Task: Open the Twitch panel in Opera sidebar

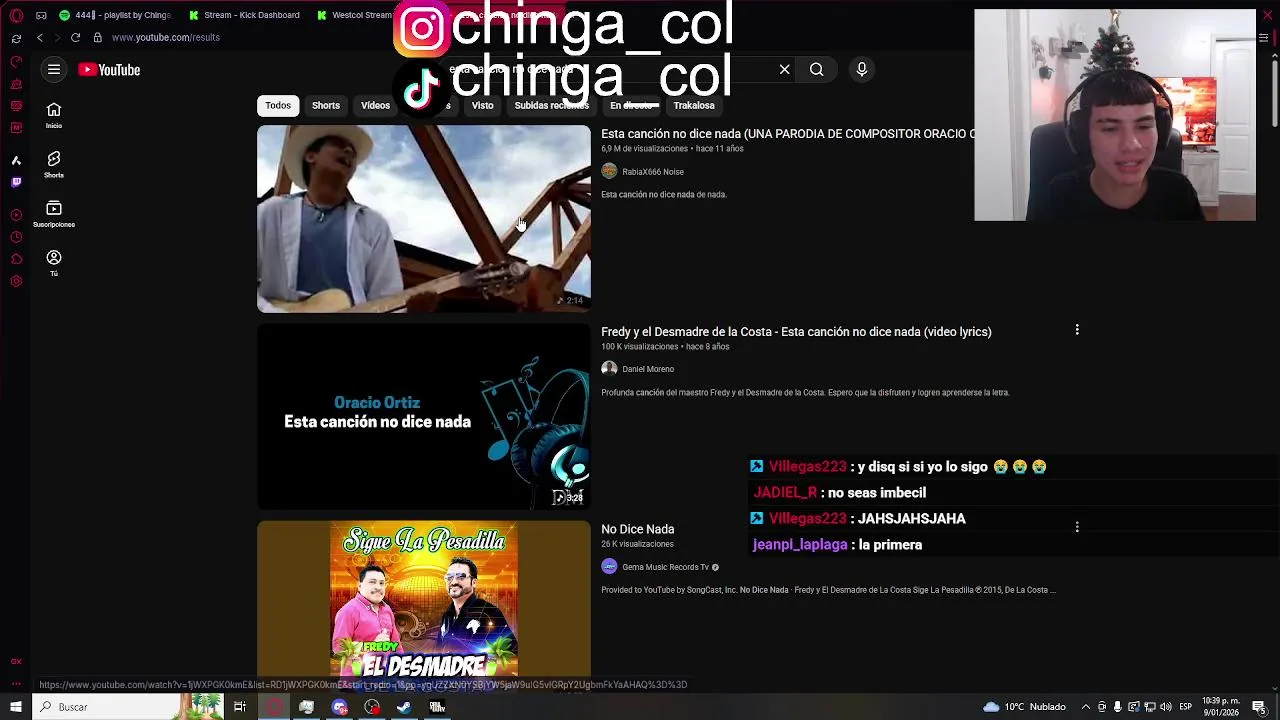Action: (16, 182)
